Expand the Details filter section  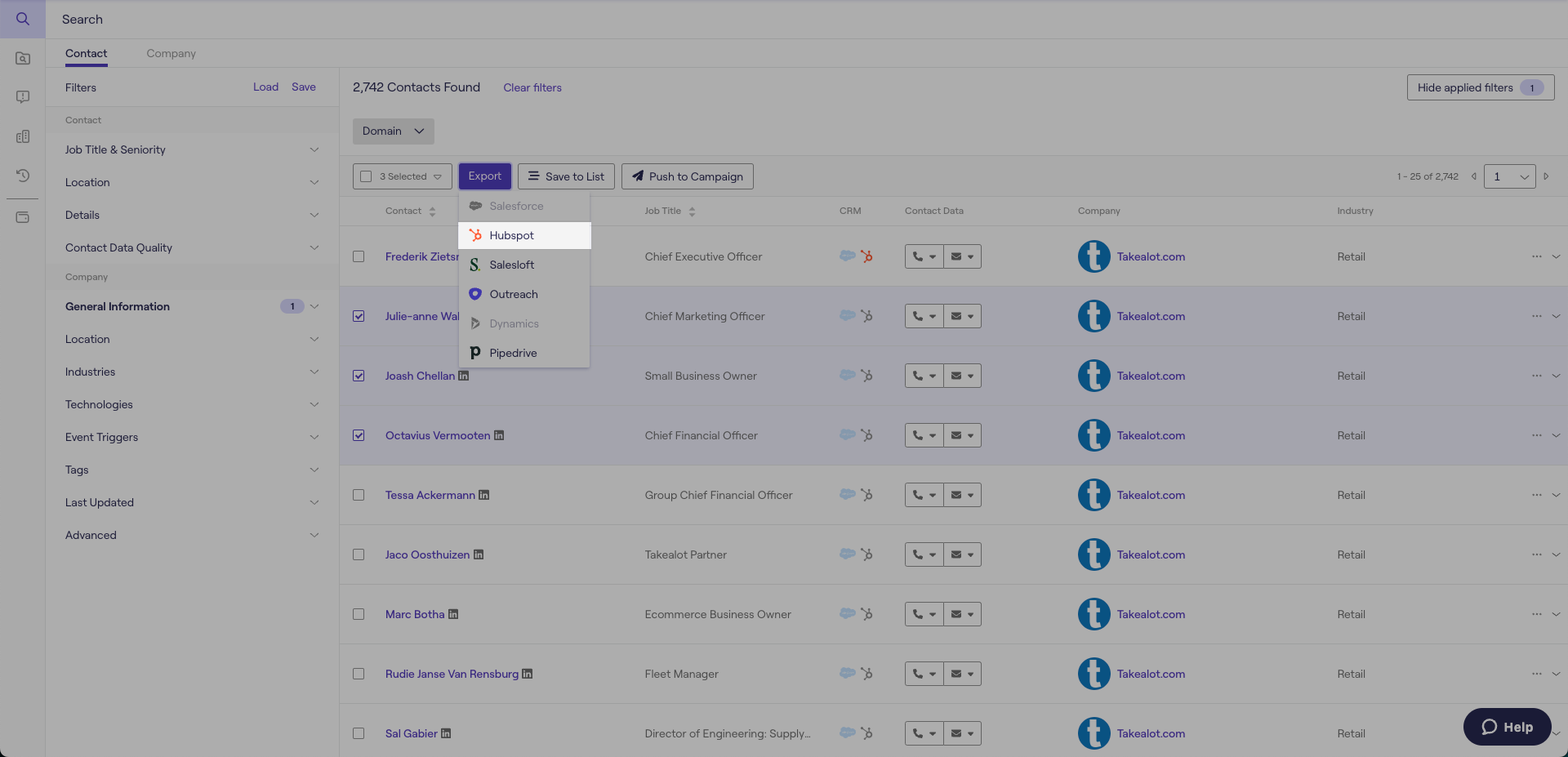tap(192, 215)
